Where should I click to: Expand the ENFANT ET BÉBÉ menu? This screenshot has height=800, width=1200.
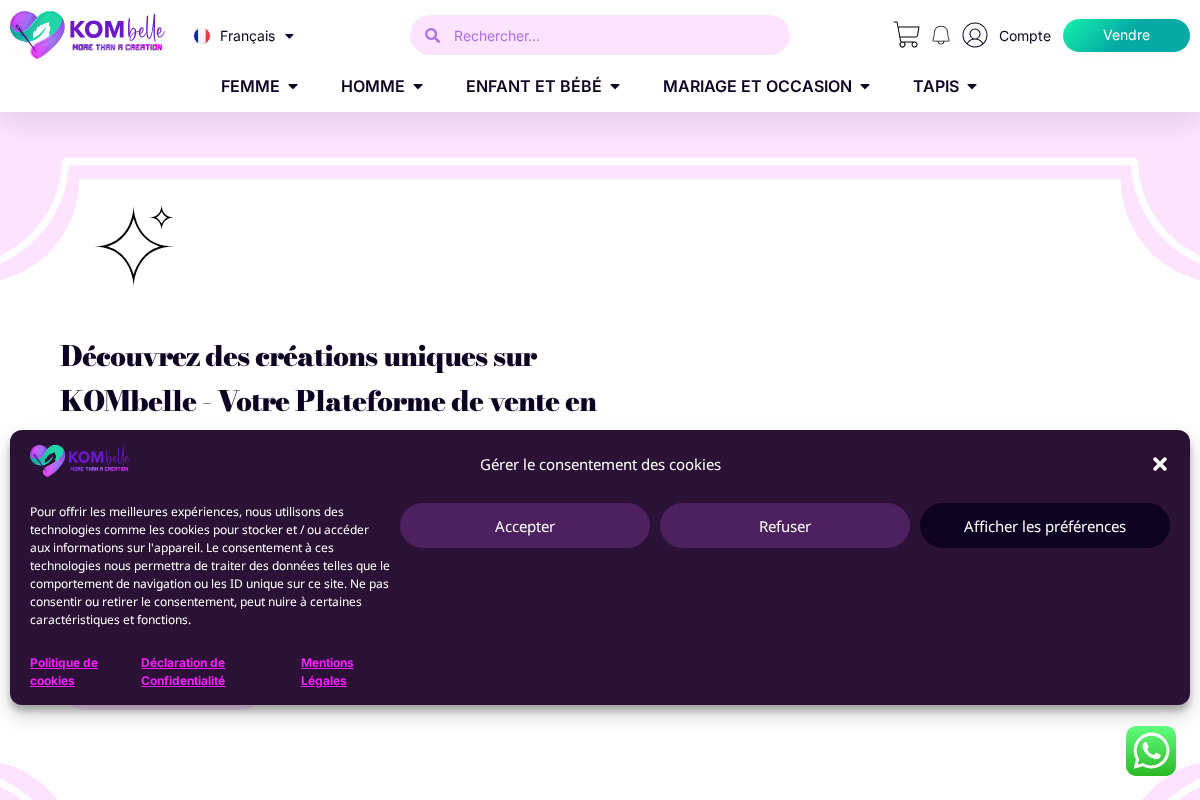coord(543,86)
